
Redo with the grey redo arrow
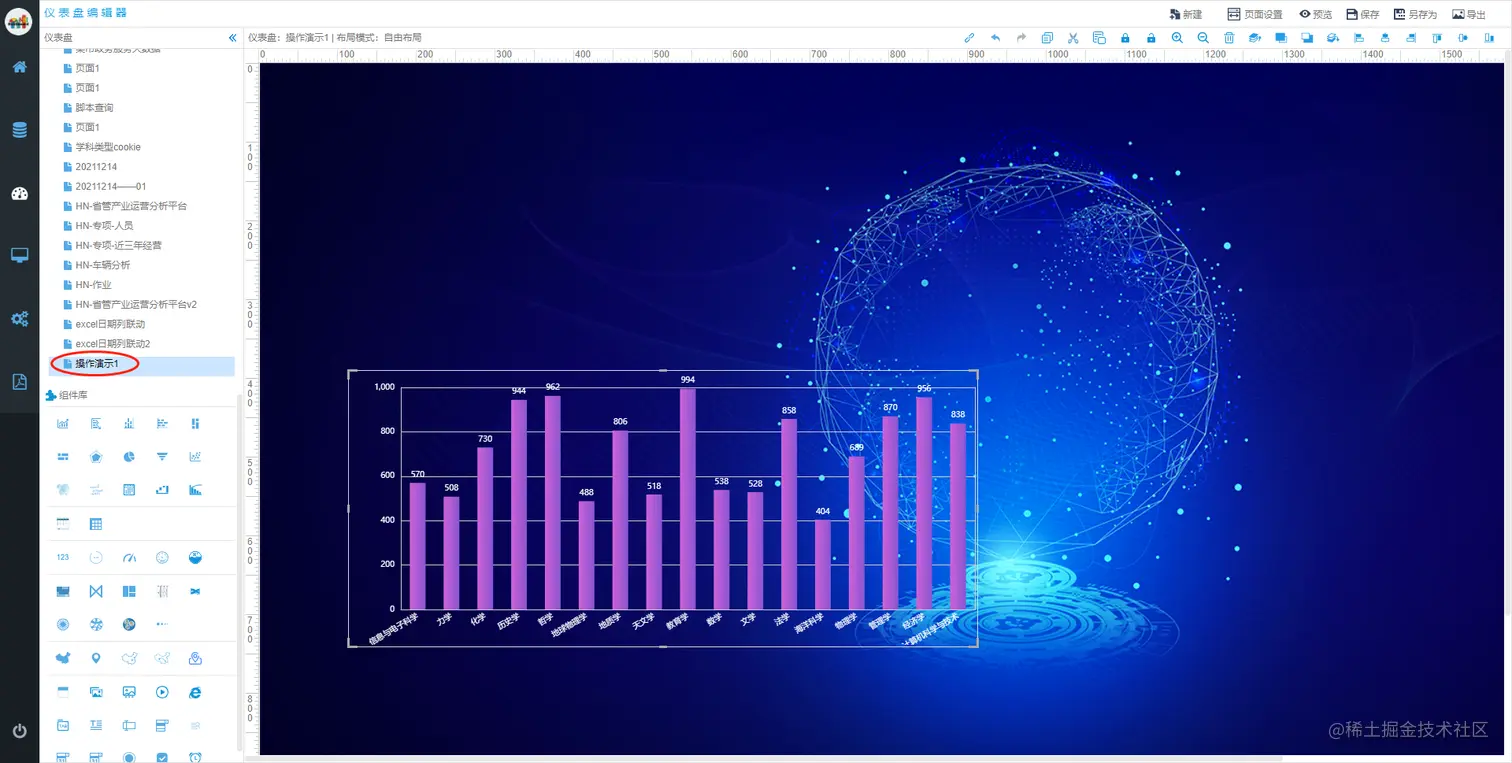click(1021, 38)
